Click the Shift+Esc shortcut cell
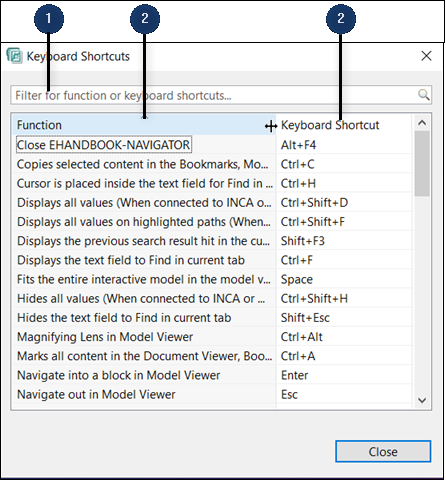The width and height of the screenshot is (446, 480). pyautogui.click(x=345, y=318)
